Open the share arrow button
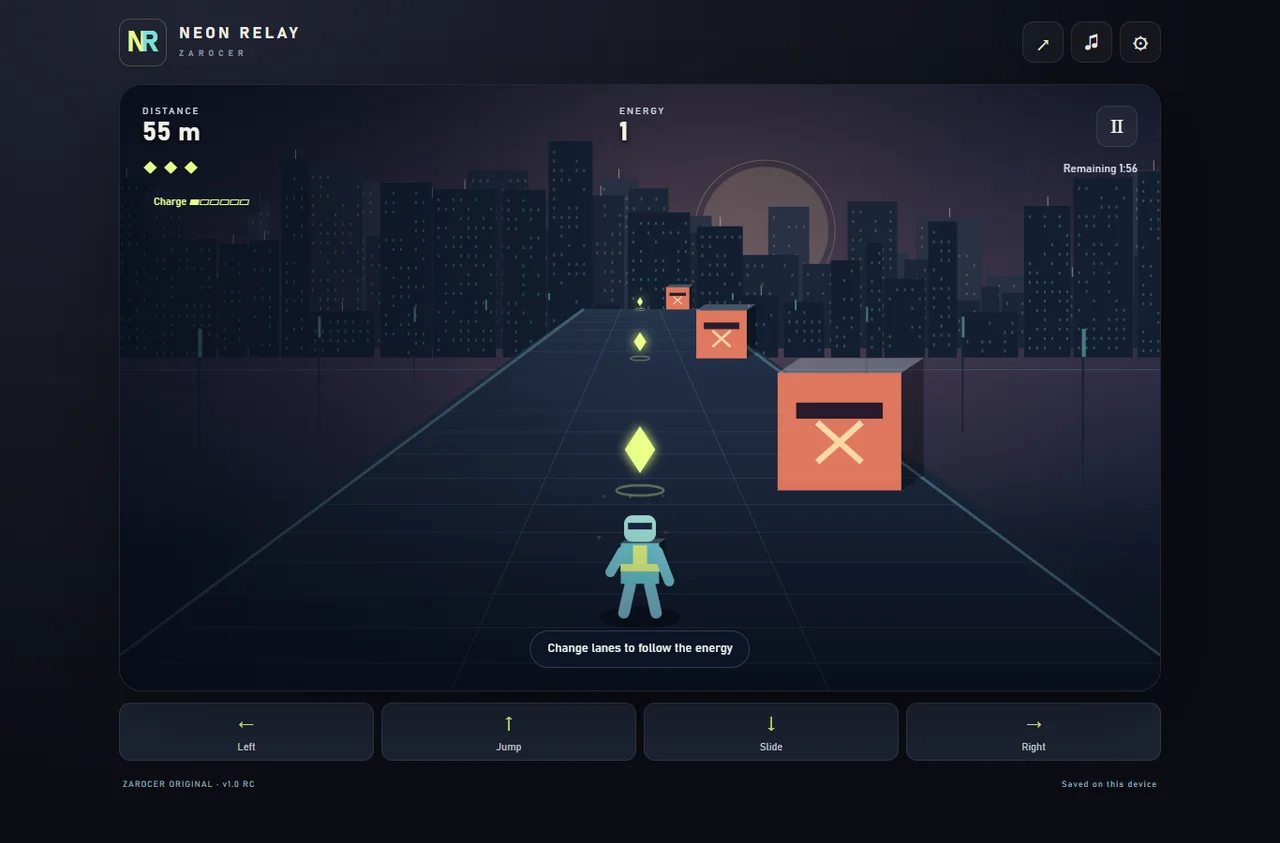The height and width of the screenshot is (843, 1280). pos(1043,43)
